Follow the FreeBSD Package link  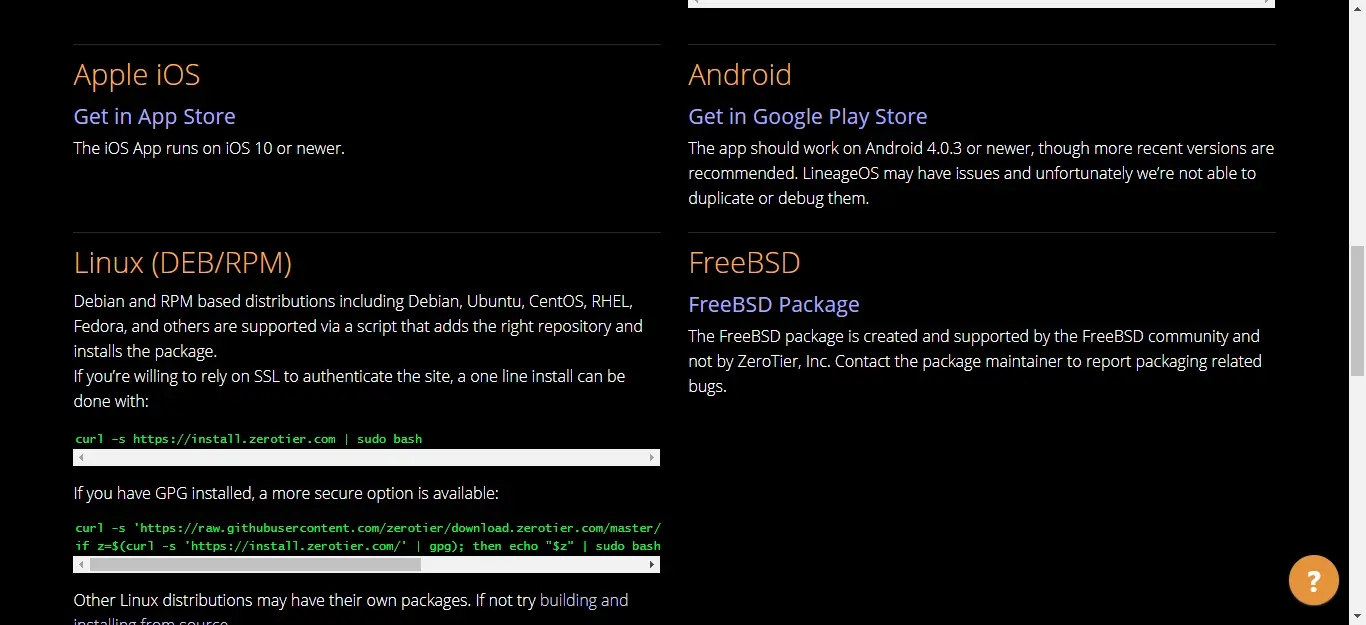pos(773,305)
